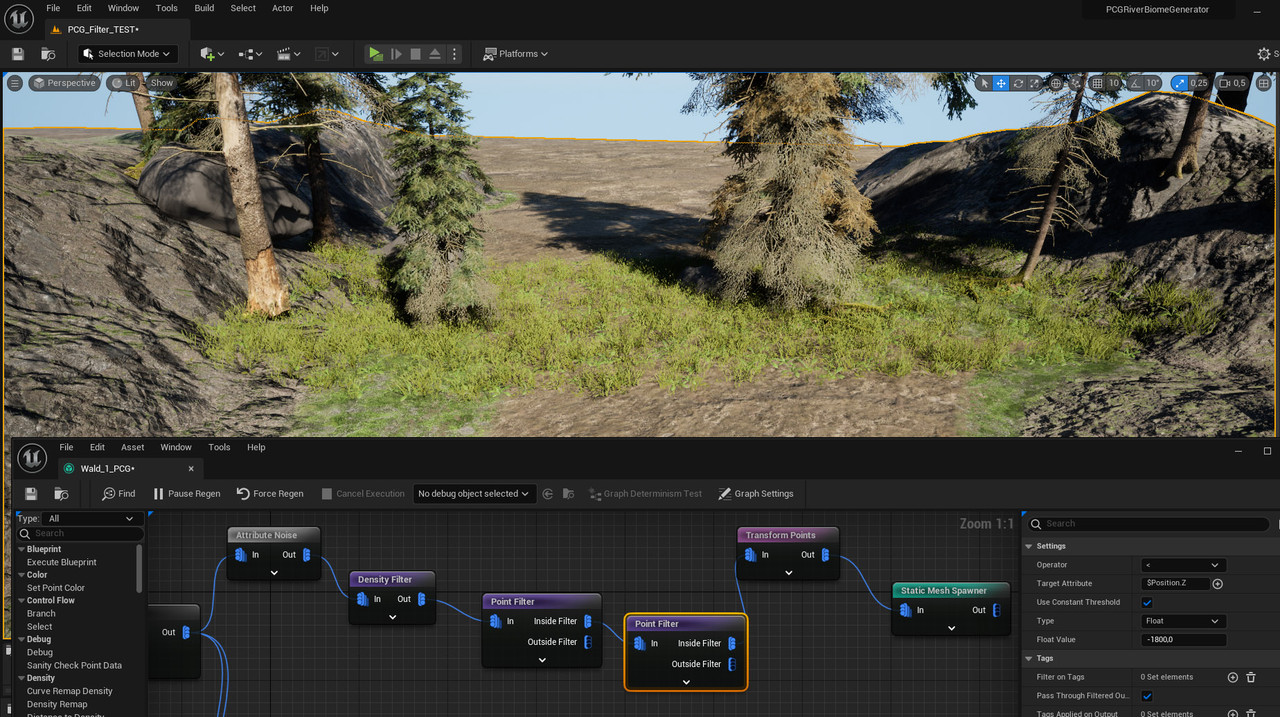Toggle the surface snapping icon
Viewport: 1280px width, 717px height.
1077,83
